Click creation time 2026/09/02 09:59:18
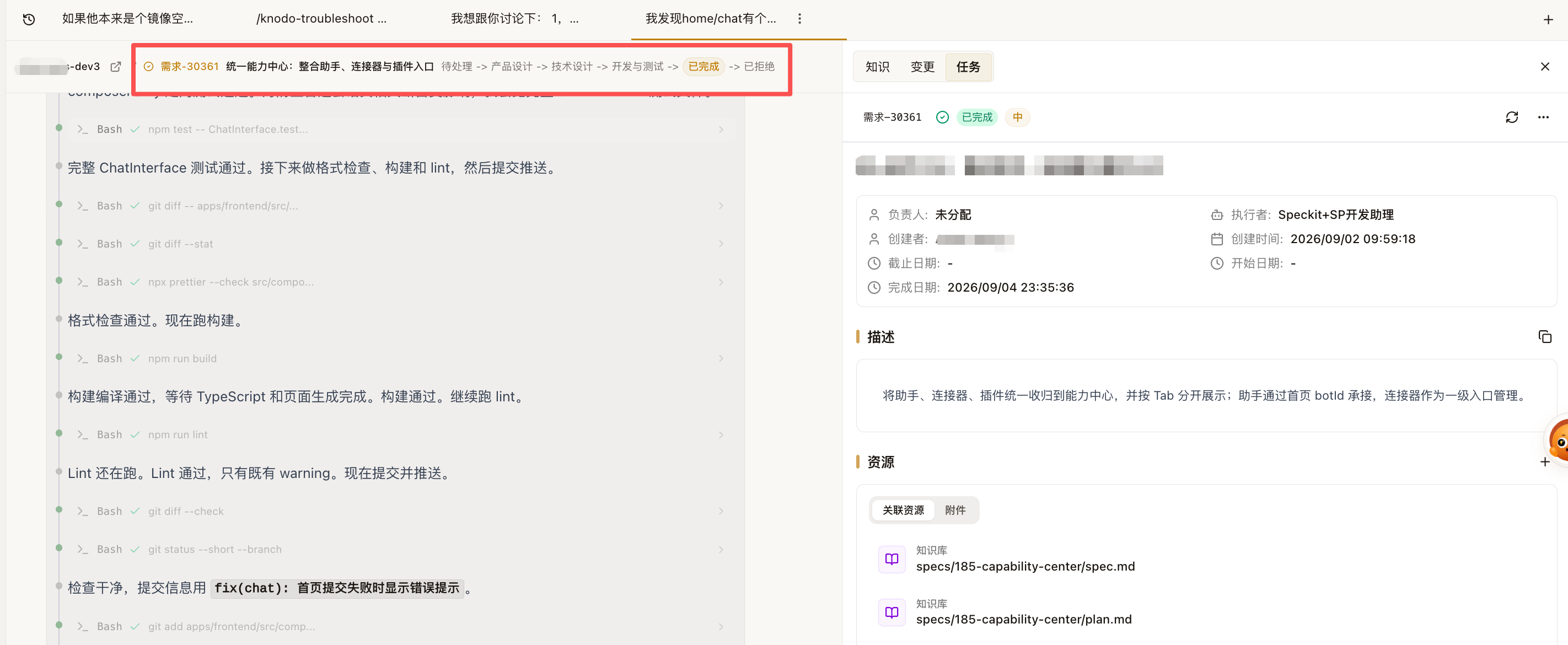This screenshot has height=645, width=1568. pyautogui.click(x=1352, y=239)
